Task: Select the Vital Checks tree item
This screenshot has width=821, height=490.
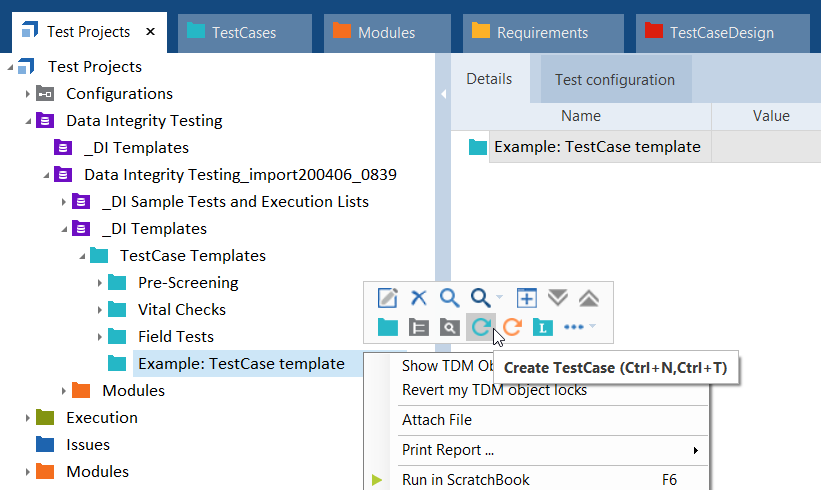Action: point(181,310)
